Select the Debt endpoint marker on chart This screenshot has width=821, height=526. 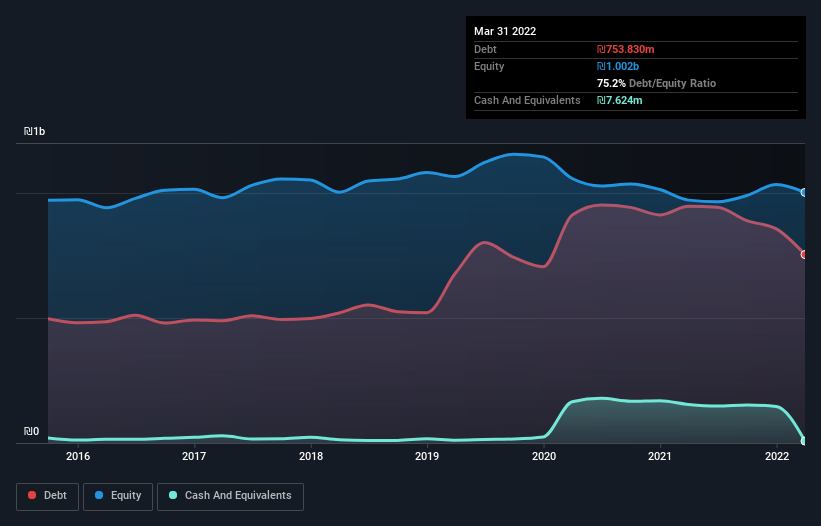(804, 254)
